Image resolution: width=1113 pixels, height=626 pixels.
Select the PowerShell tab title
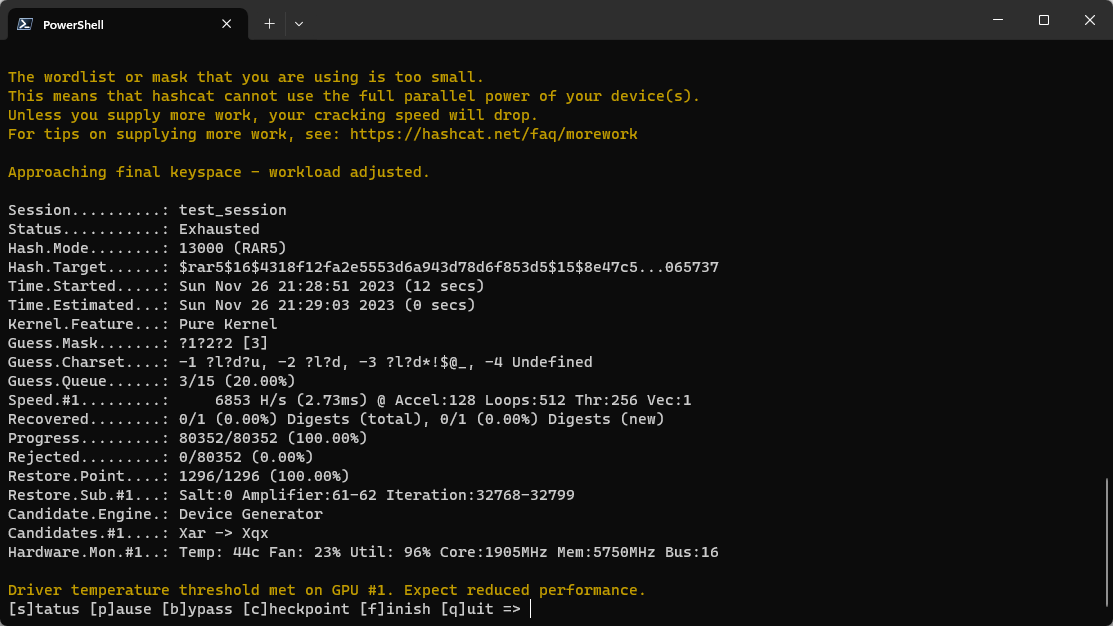click(73, 24)
